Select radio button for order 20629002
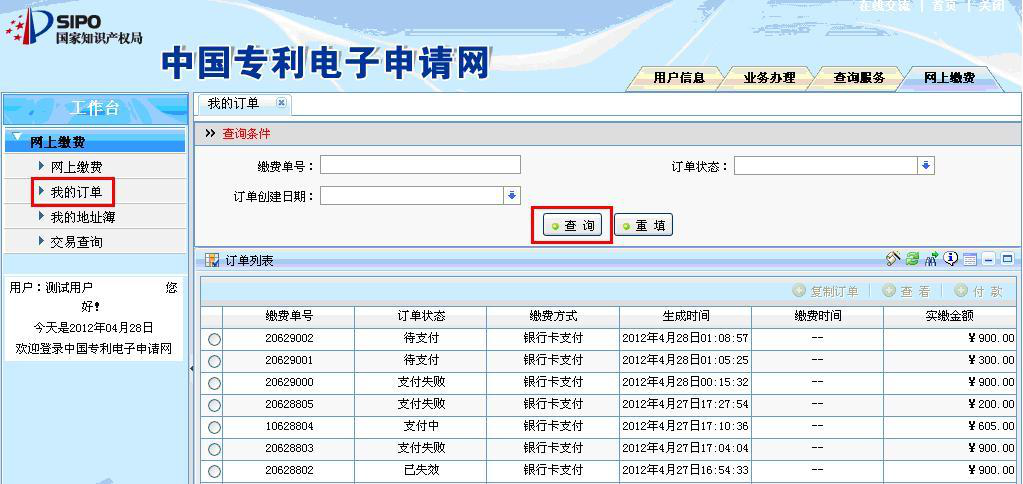Viewport: 1023px width, 484px height. [x=214, y=339]
